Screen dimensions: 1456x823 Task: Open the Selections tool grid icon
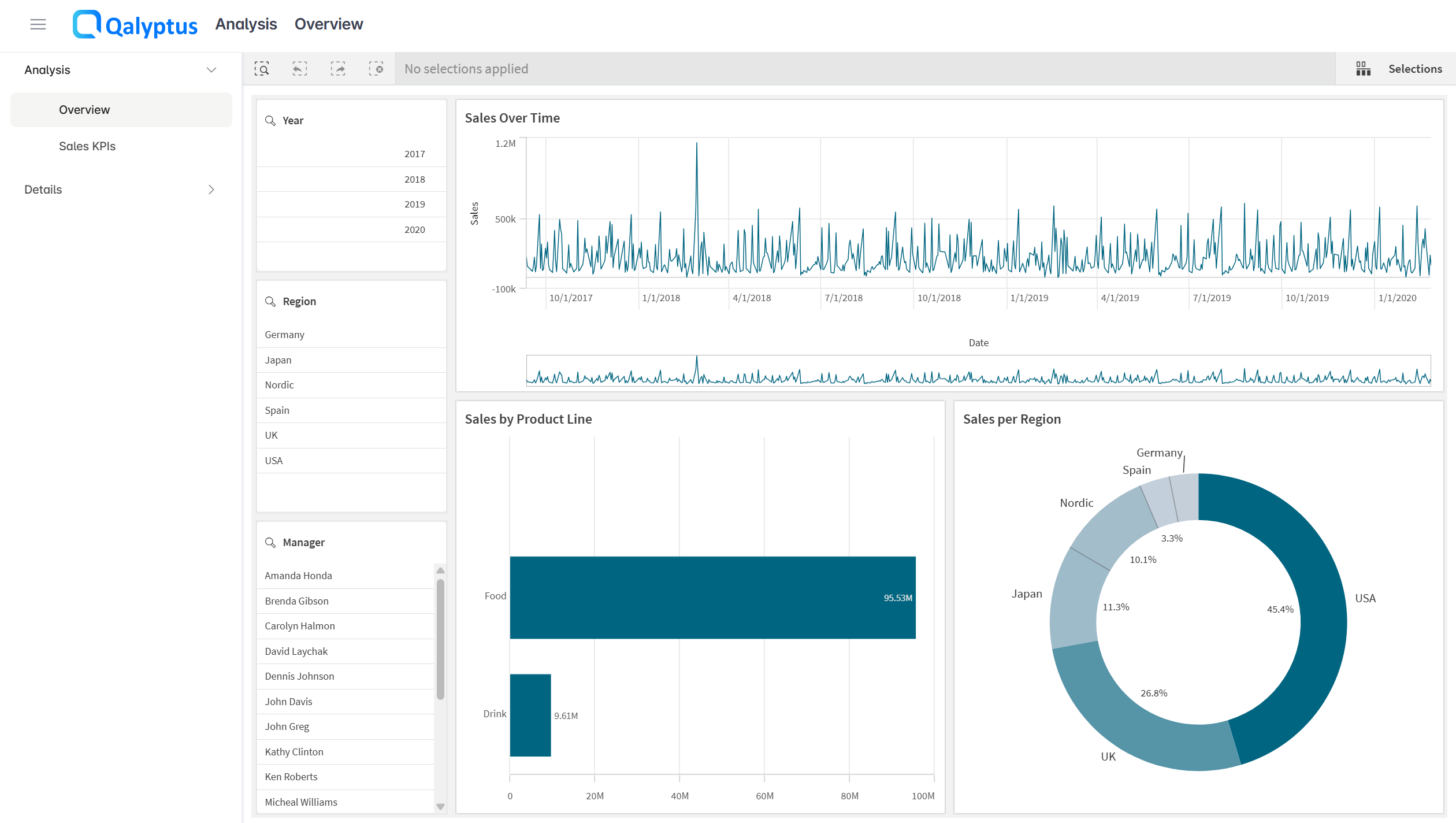click(x=1363, y=69)
